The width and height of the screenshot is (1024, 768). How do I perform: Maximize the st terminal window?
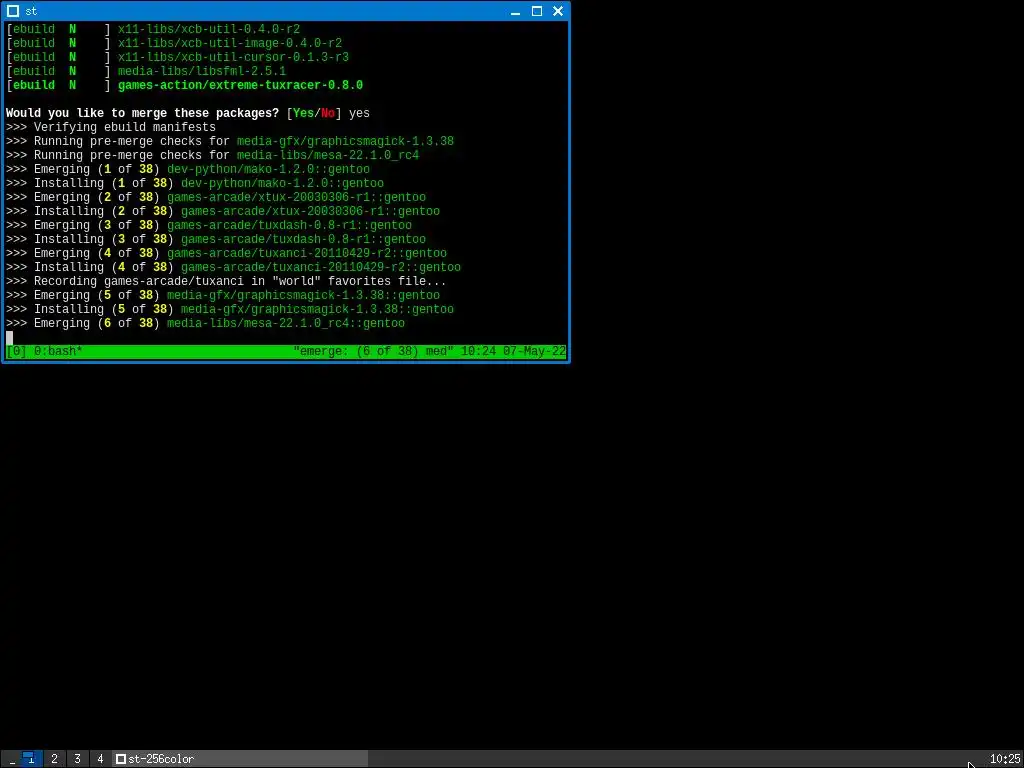pos(537,11)
